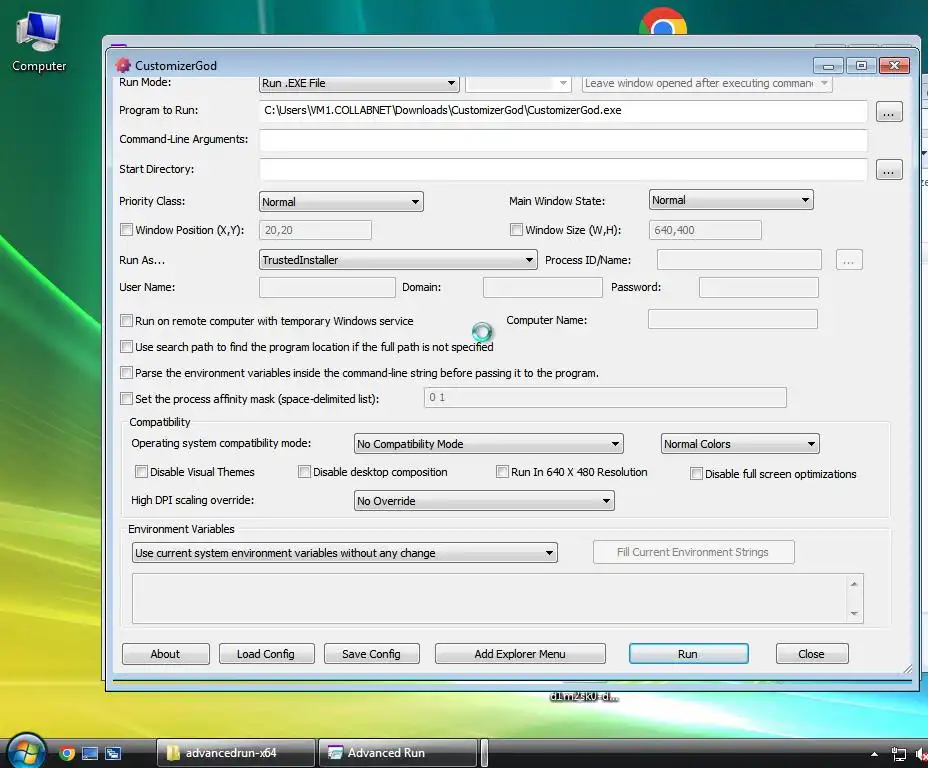
Task: Check Disable full screen optimizations
Action: [697, 473]
